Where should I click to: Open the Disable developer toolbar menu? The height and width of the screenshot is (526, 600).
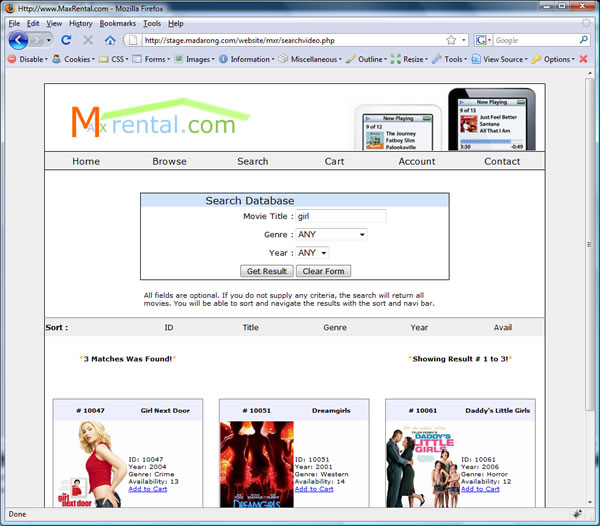coord(27,59)
